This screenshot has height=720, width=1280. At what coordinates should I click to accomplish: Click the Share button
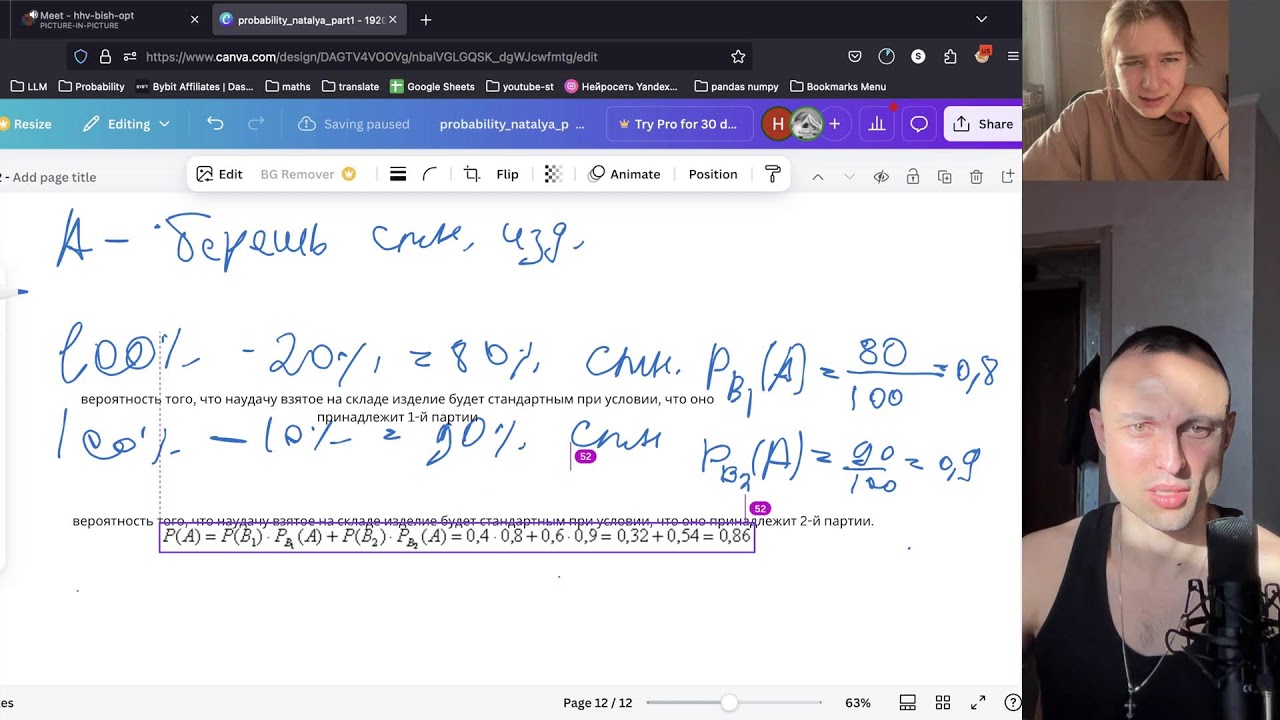[x=983, y=124]
